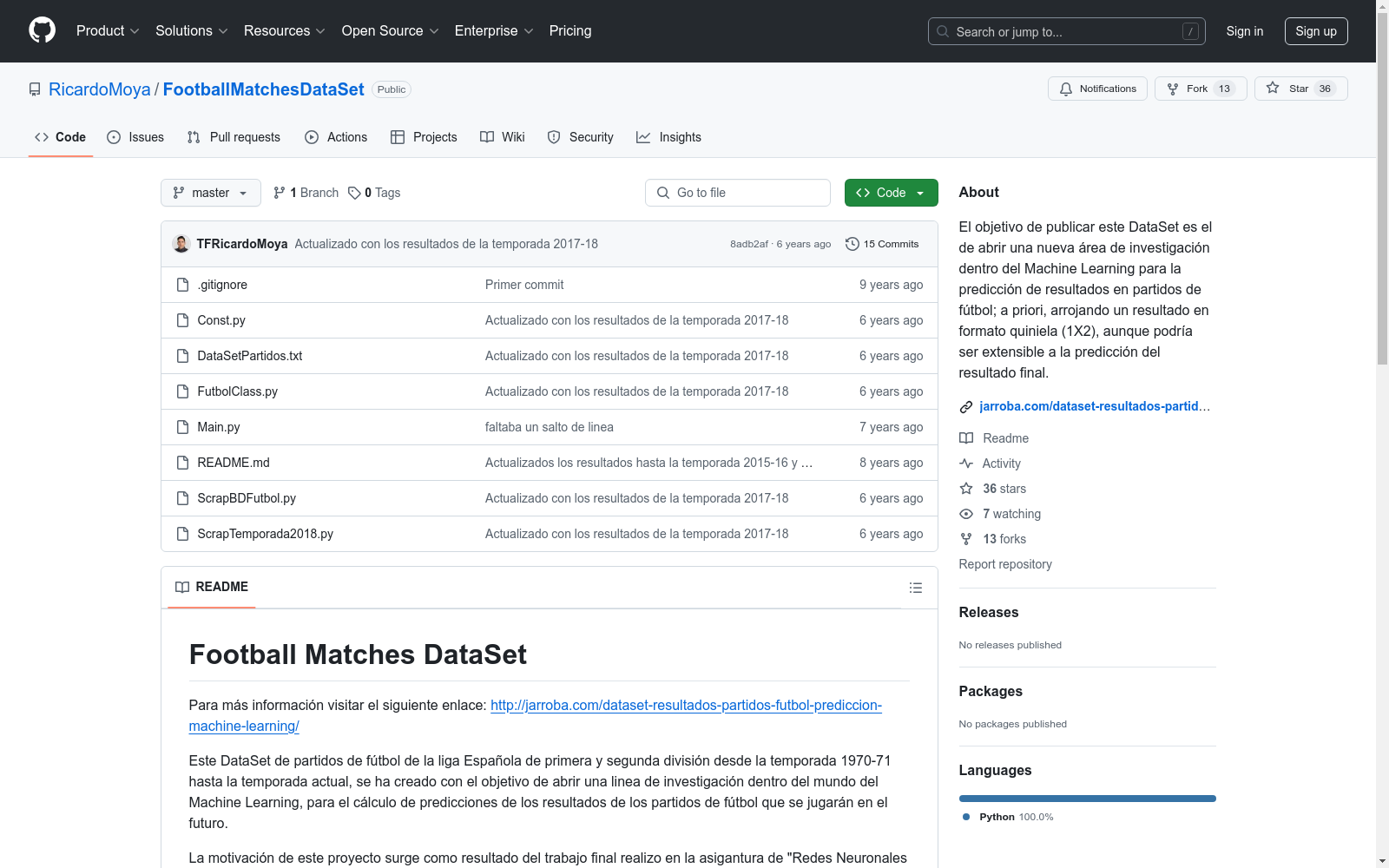1389x868 pixels.
Task: Open the README outline list icon
Action: [915, 588]
